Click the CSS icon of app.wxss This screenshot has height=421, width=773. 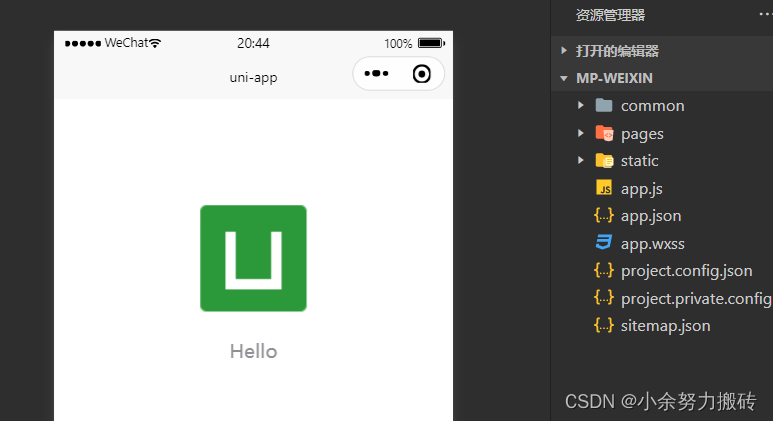604,243
